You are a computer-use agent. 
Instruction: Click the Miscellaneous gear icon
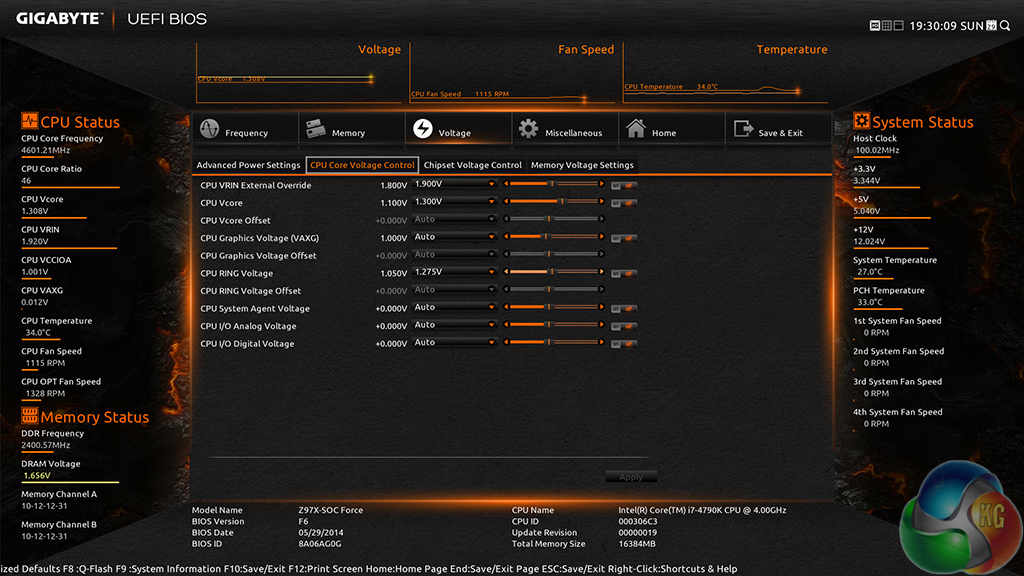coord(527,130)
